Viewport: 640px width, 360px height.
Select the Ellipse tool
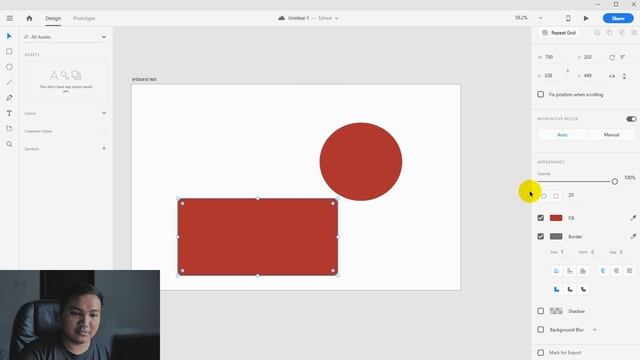tap(9, 67)
